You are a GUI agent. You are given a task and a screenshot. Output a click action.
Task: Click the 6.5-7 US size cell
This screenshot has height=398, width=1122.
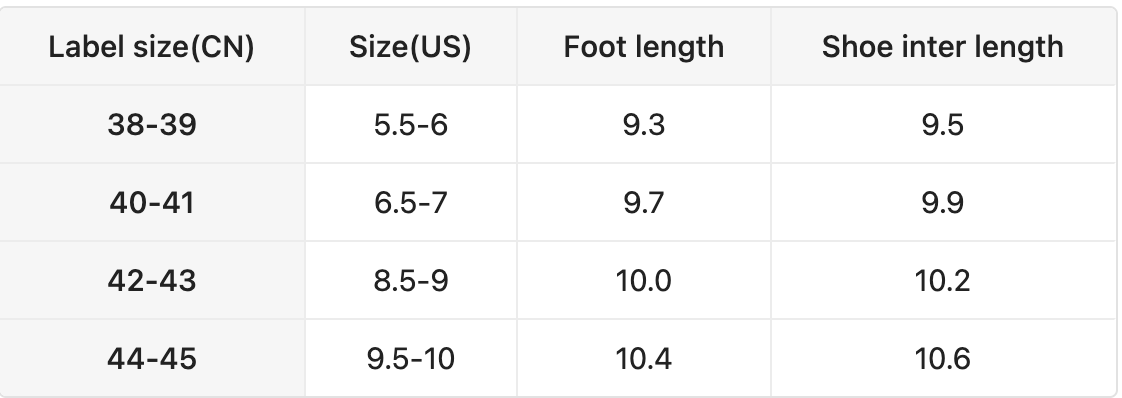point(411,203)
